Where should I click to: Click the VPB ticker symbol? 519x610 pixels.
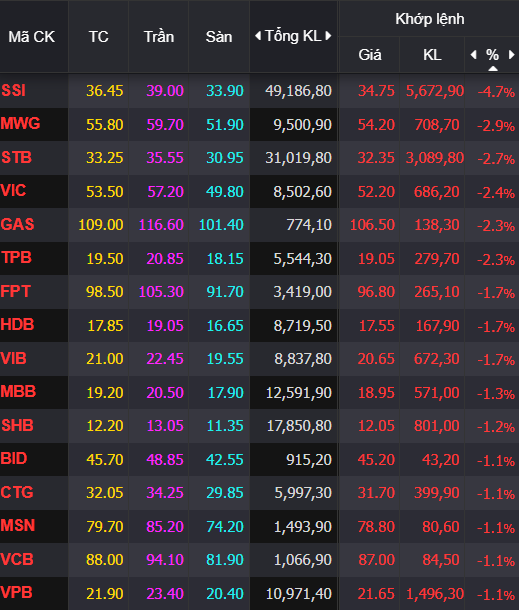click(x=17, y=592)
